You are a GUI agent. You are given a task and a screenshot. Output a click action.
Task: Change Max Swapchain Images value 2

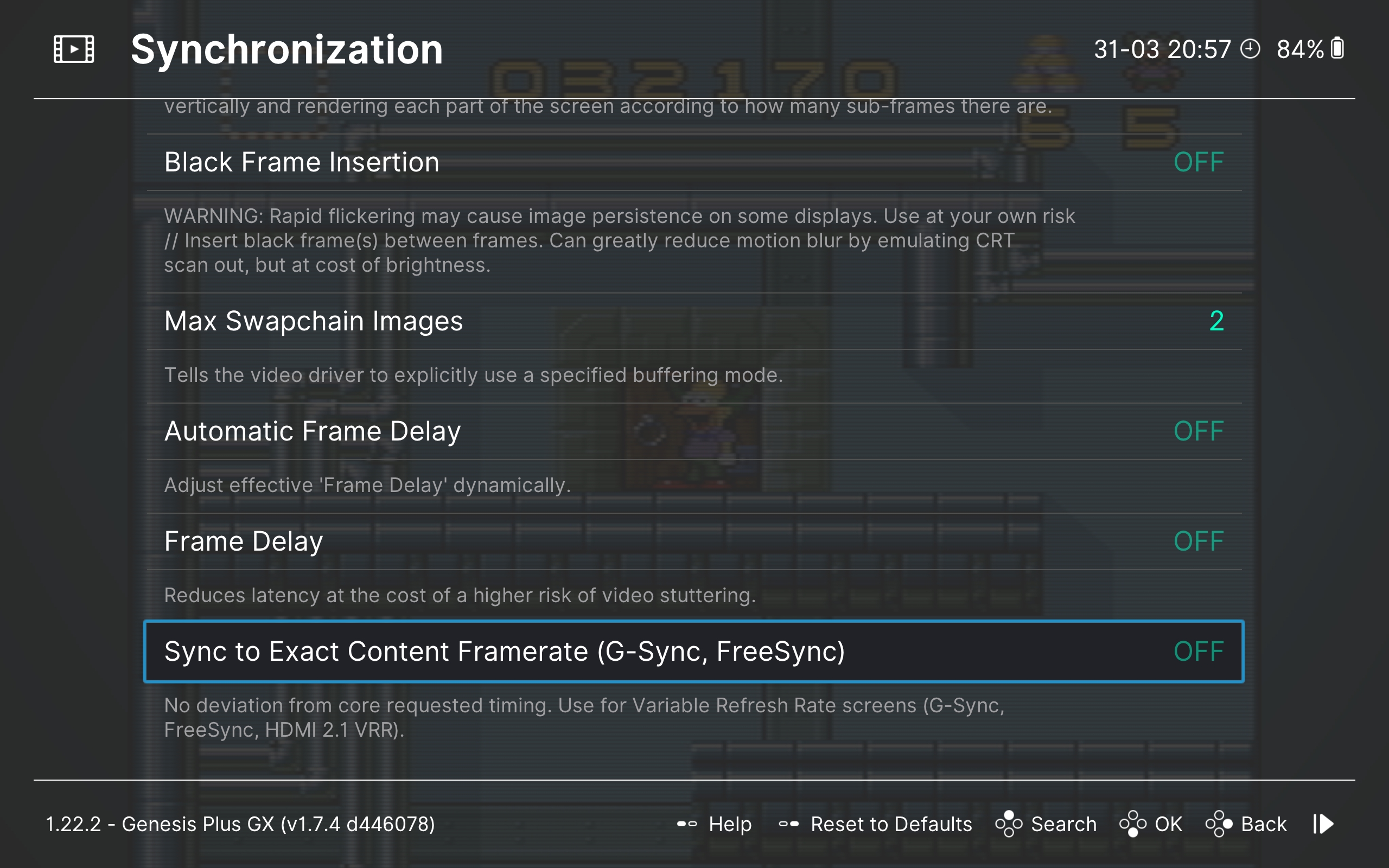tap(1216, 321)
